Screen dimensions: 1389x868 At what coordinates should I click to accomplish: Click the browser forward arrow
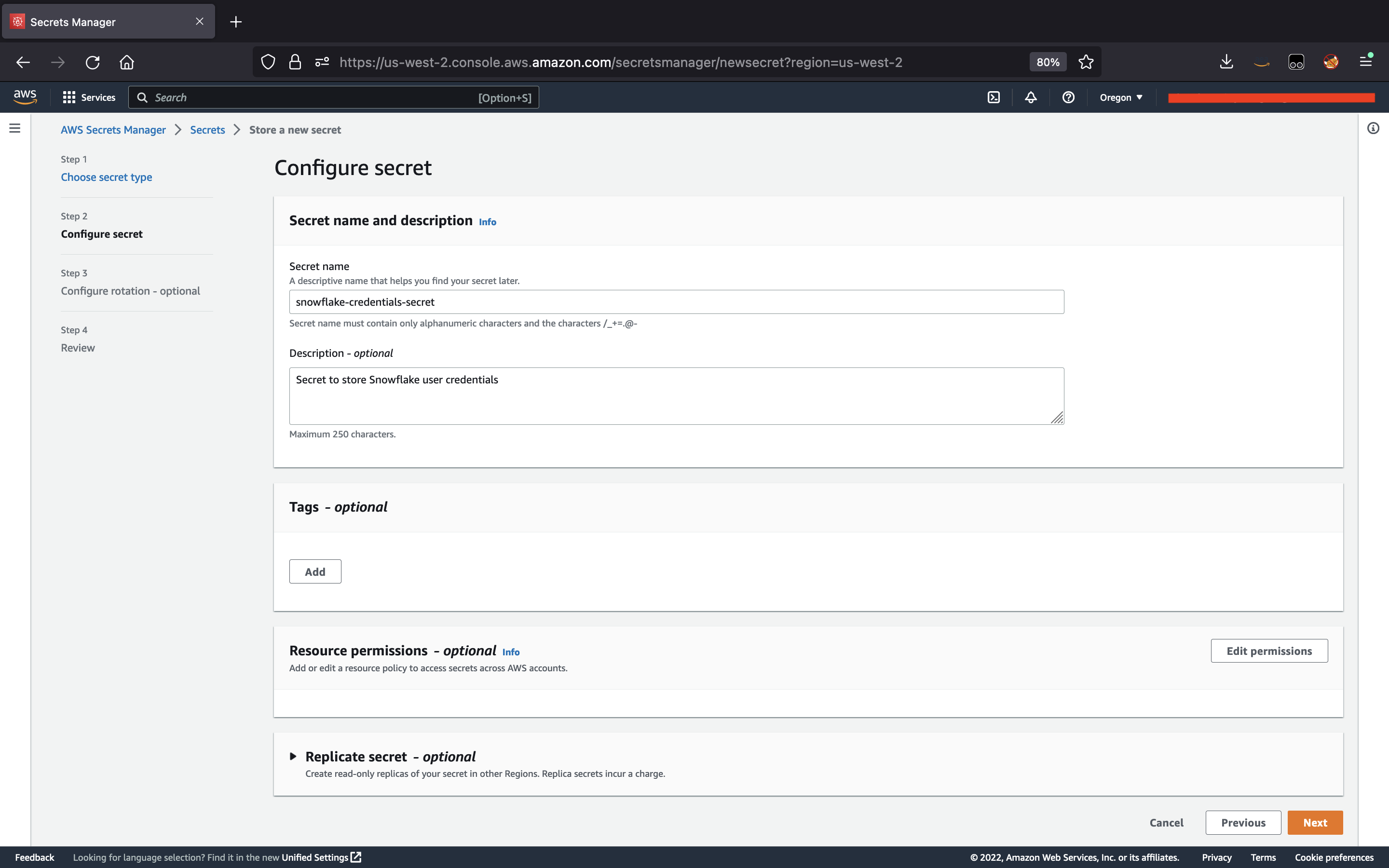pyautogui.click(x=57, y=62)
